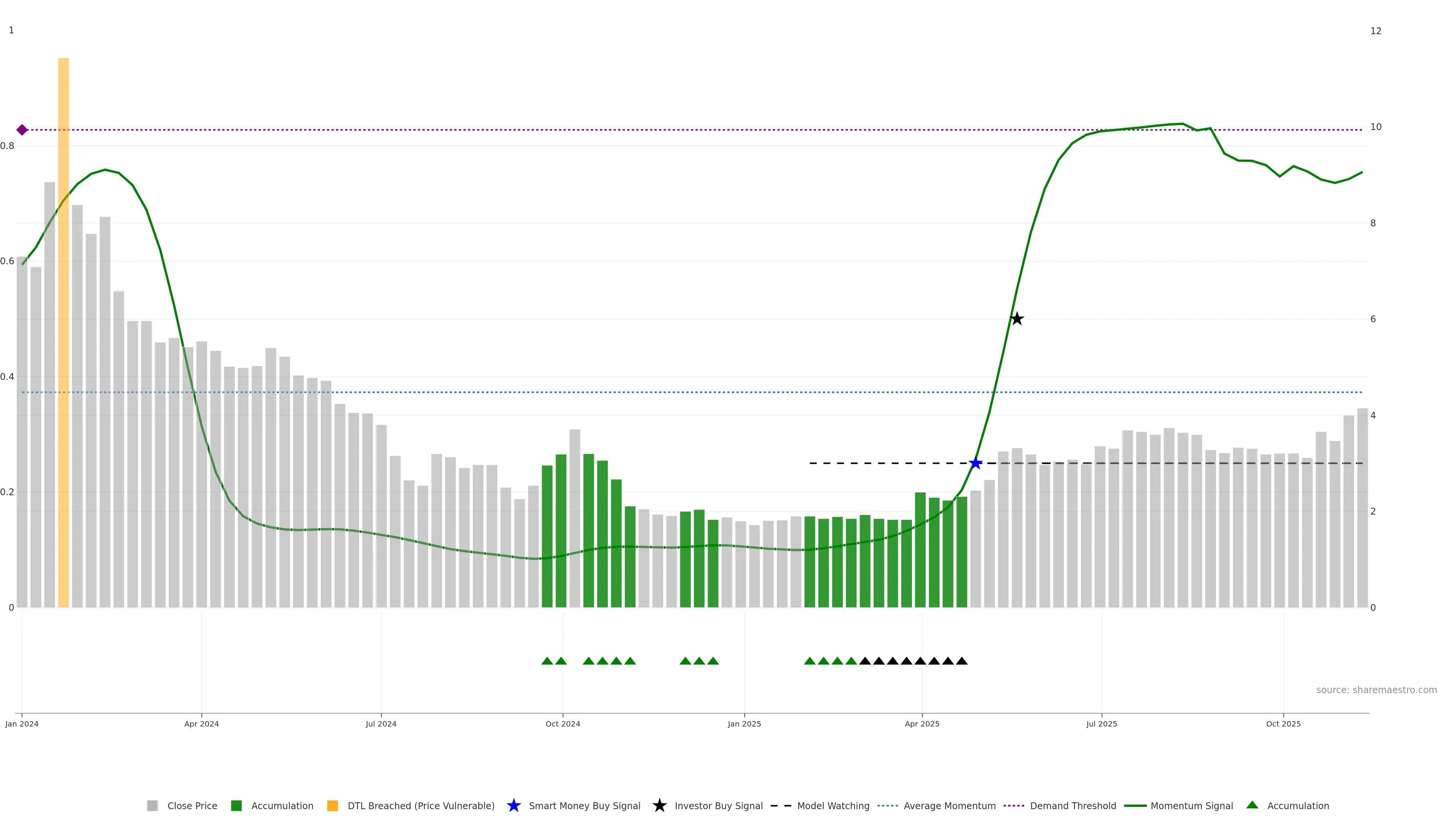1456x819 pixels.
Task: Click the green Accumulation legend swatch
Action: pyautogui.click(x=236, y=805)
